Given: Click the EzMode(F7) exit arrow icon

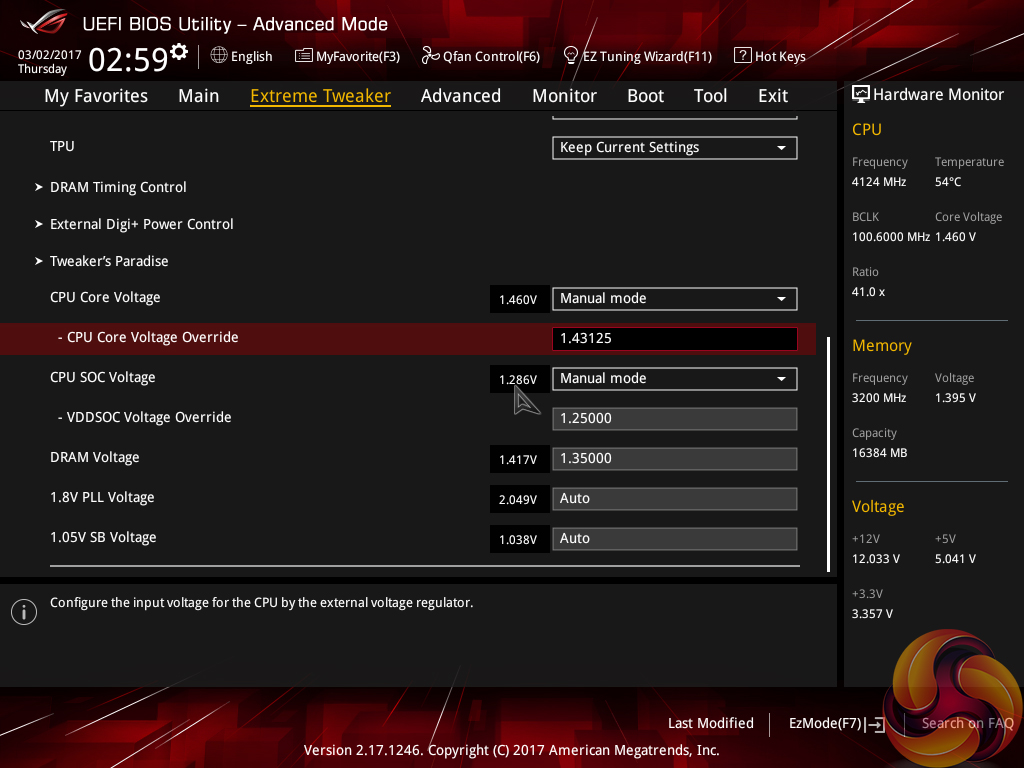Looking at the screenshot, I should click(876, 724).
